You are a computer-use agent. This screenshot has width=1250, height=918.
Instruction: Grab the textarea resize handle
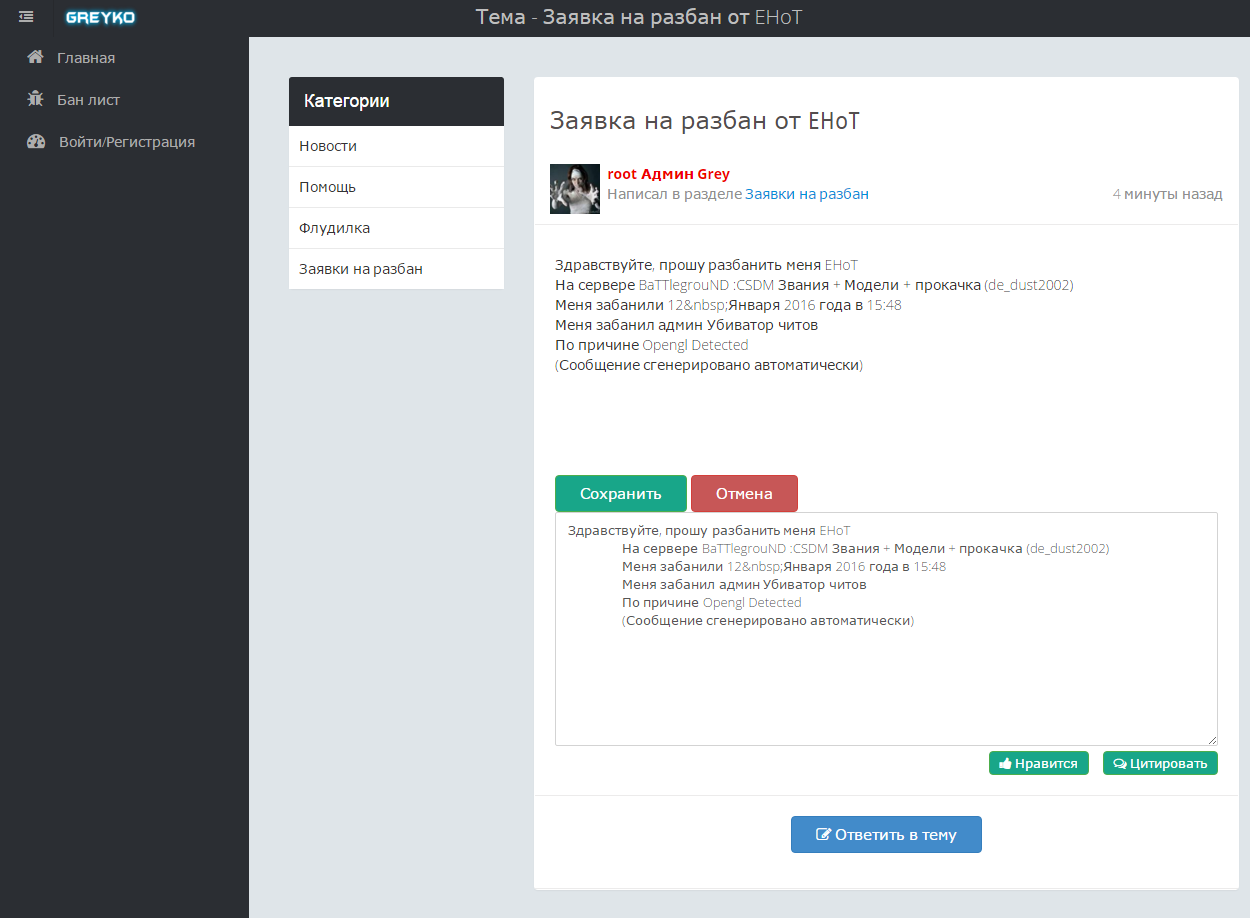1212,740
